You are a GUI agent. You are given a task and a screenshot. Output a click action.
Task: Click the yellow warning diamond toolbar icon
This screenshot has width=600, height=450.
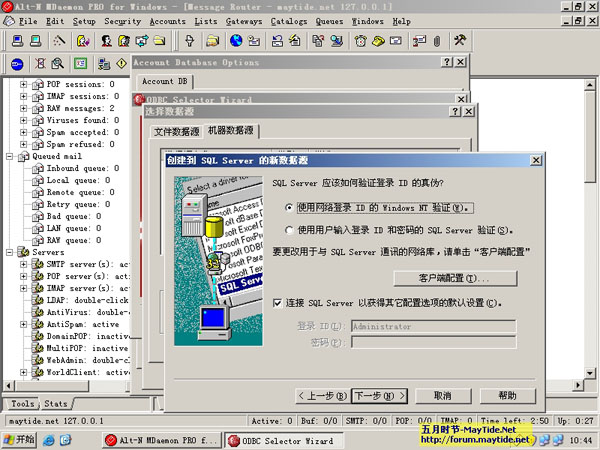click(122, 64)
